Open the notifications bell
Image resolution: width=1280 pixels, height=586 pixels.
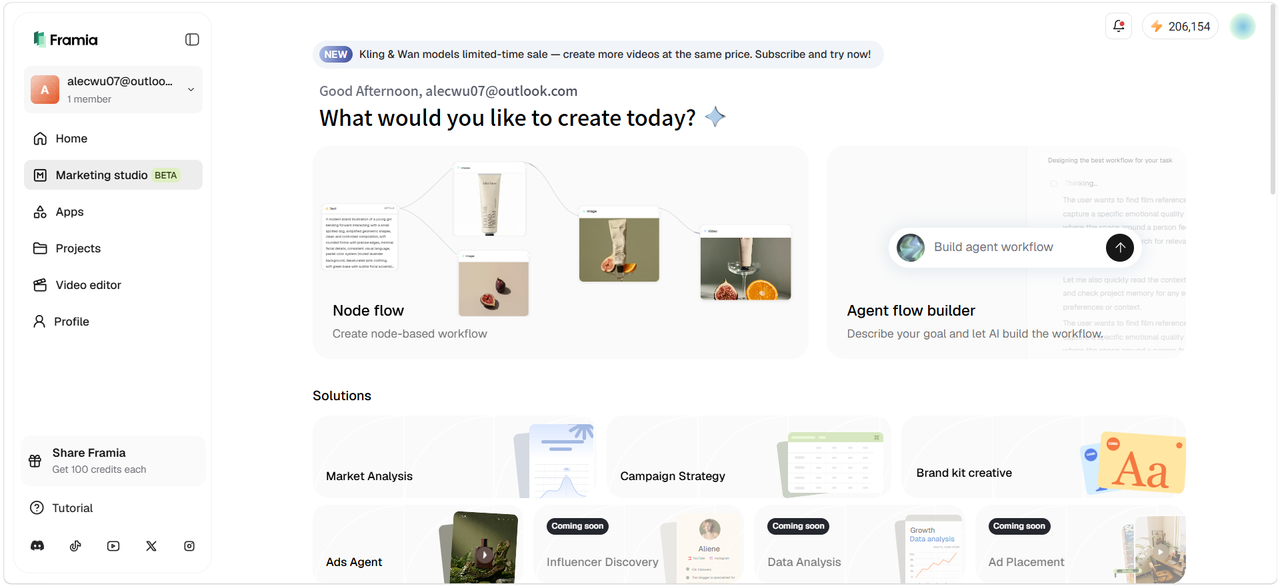click(x=1118, y=26)
